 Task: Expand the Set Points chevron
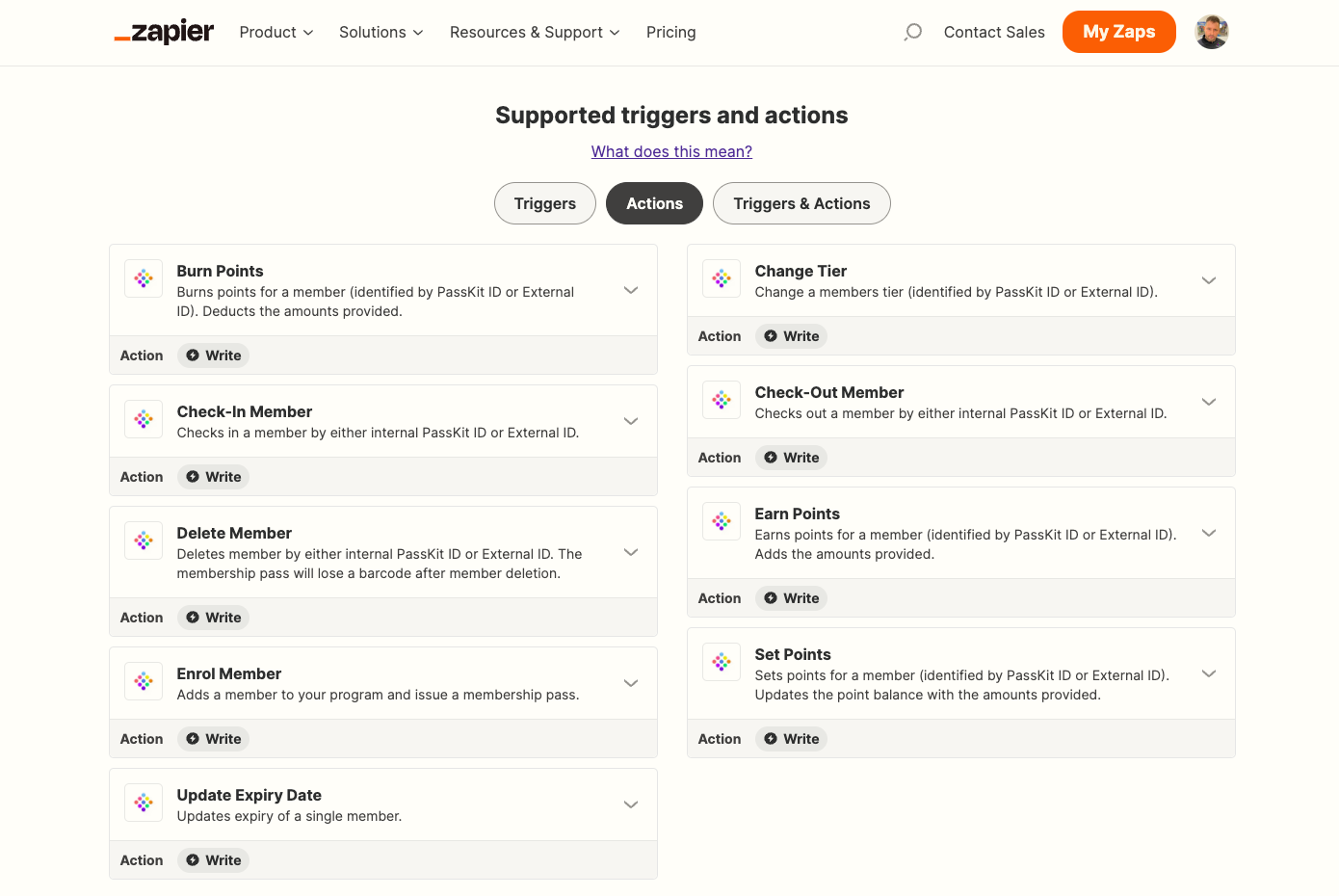tap(1209, 673)
